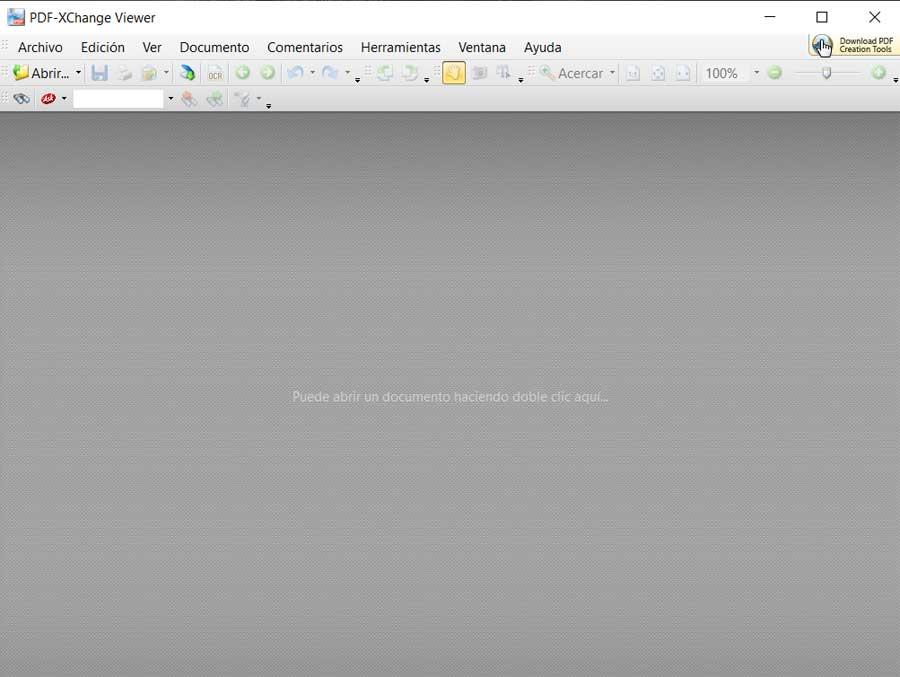The height and width of the screenshot is (677, 900).
Task: Click the Save floppy disk icon
Action: tap(99, 73)
